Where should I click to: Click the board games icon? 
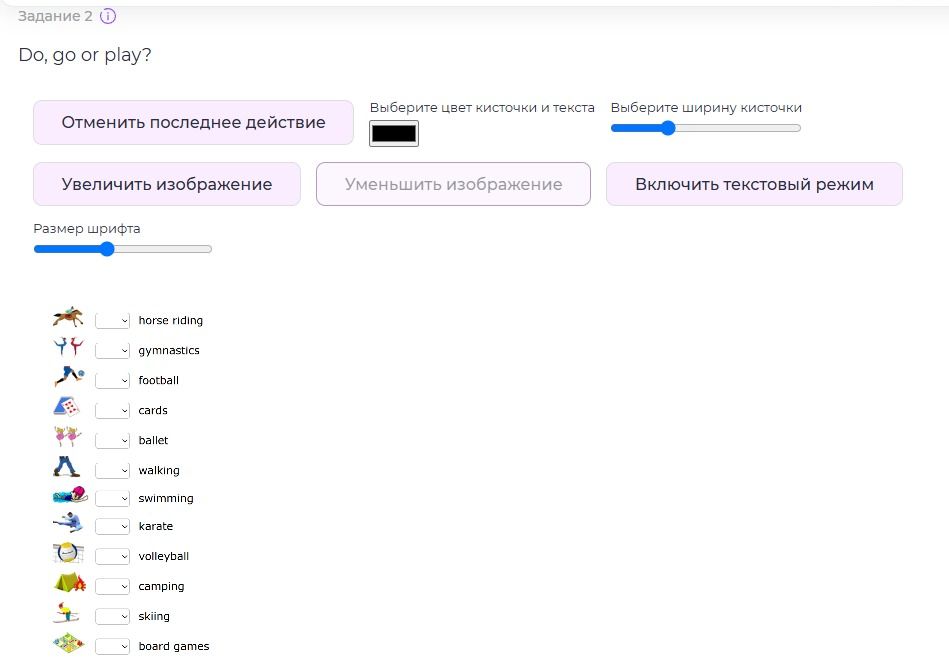pos(68,643)
